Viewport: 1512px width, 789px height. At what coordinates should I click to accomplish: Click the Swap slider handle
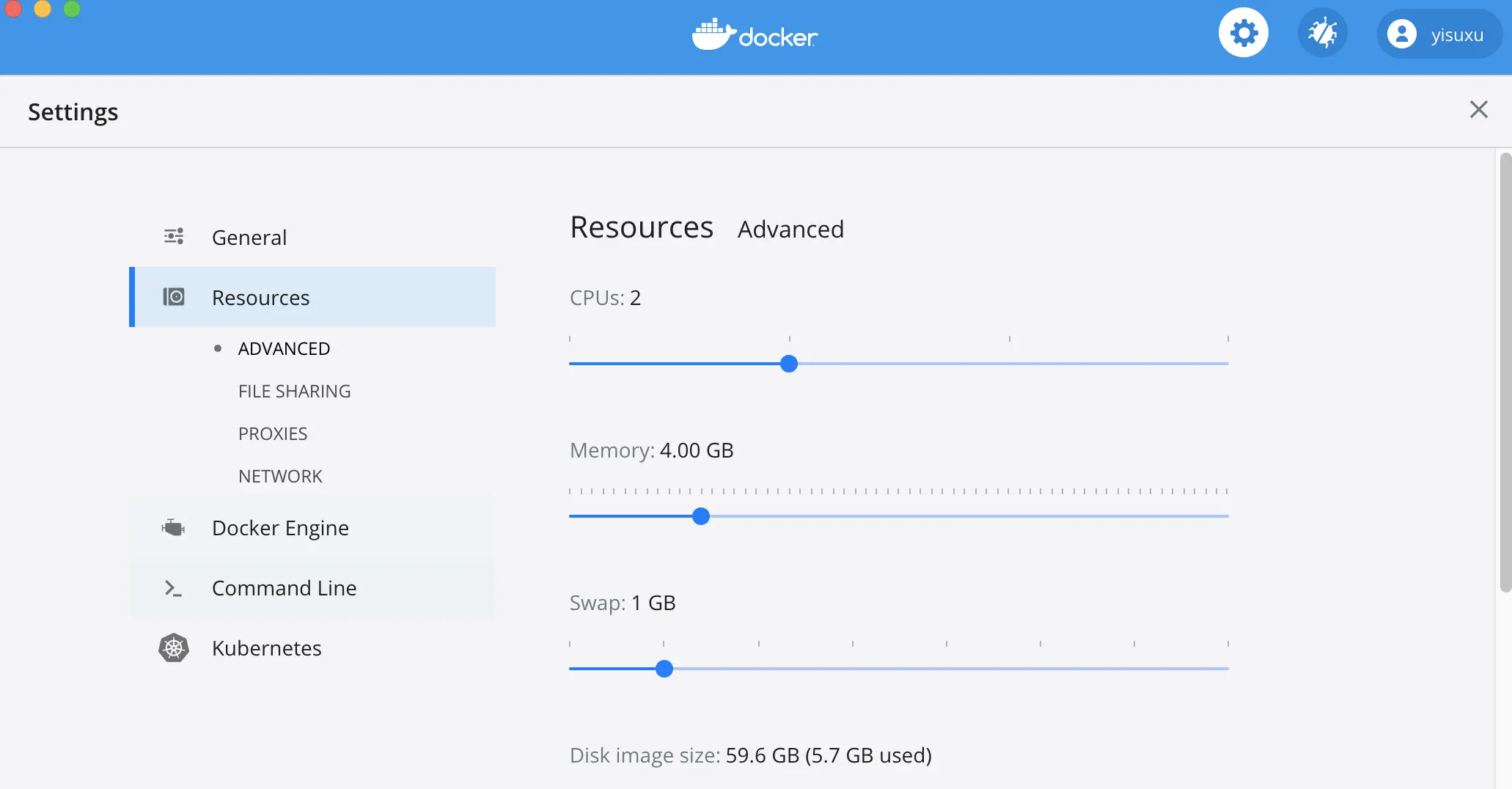pos(664,669)
